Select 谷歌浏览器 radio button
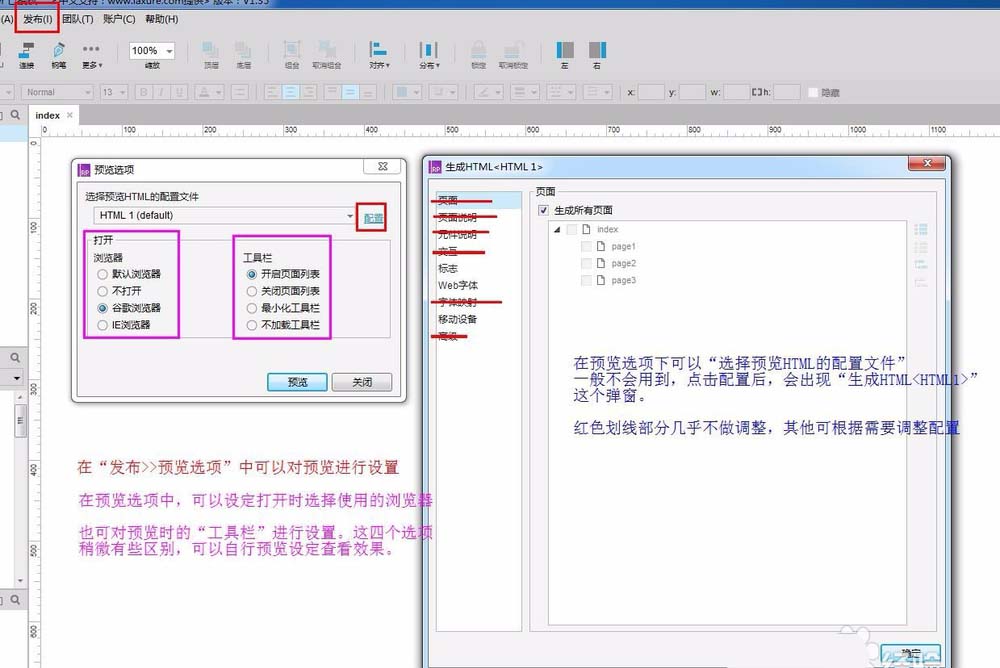 click(x=102, y=308)
